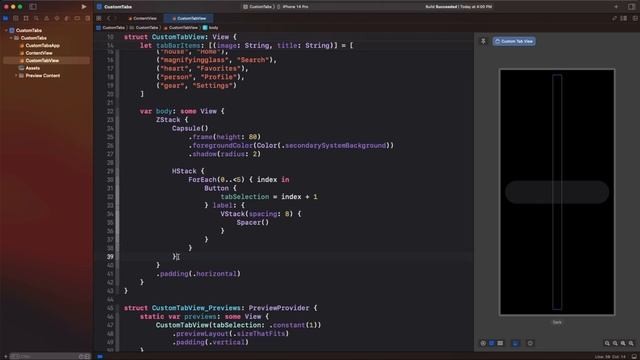Select the capsule shape in preview canvas

(x=557, y=192)
